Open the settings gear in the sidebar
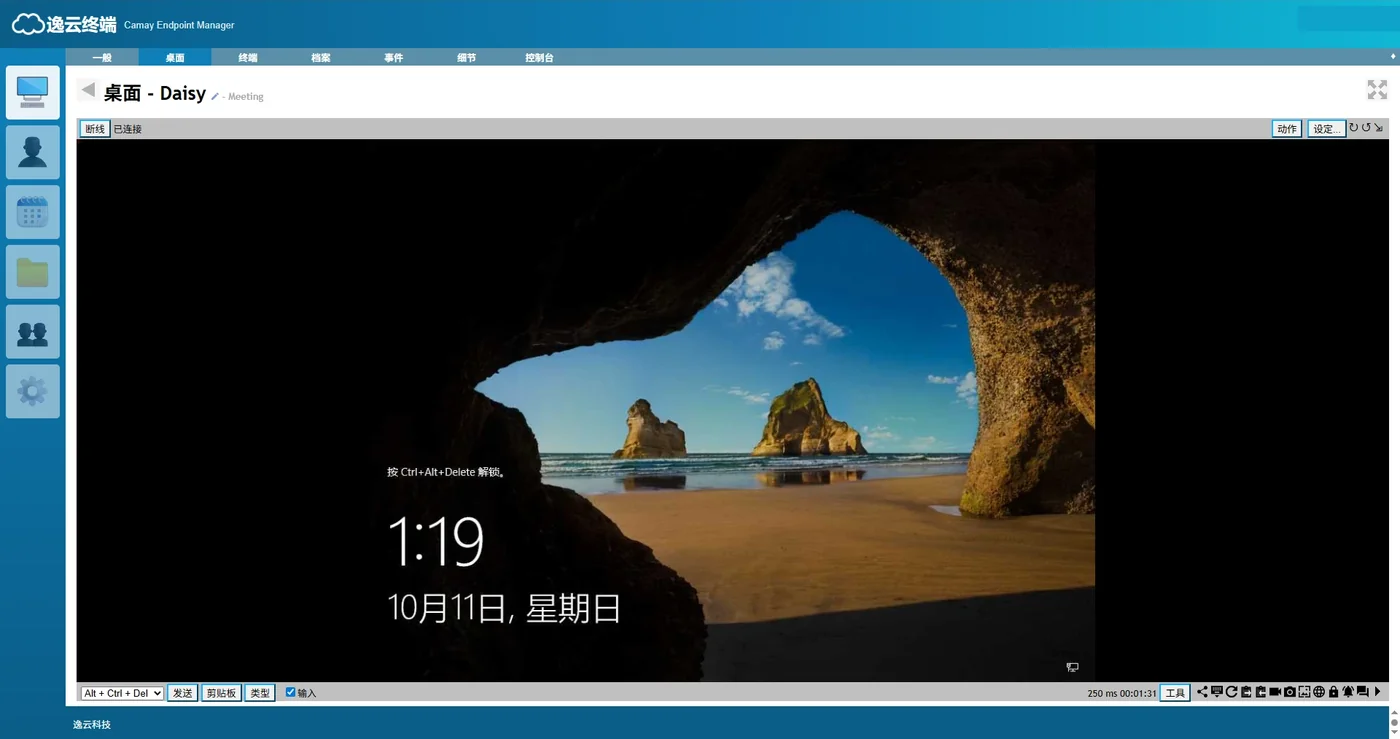 33,391
